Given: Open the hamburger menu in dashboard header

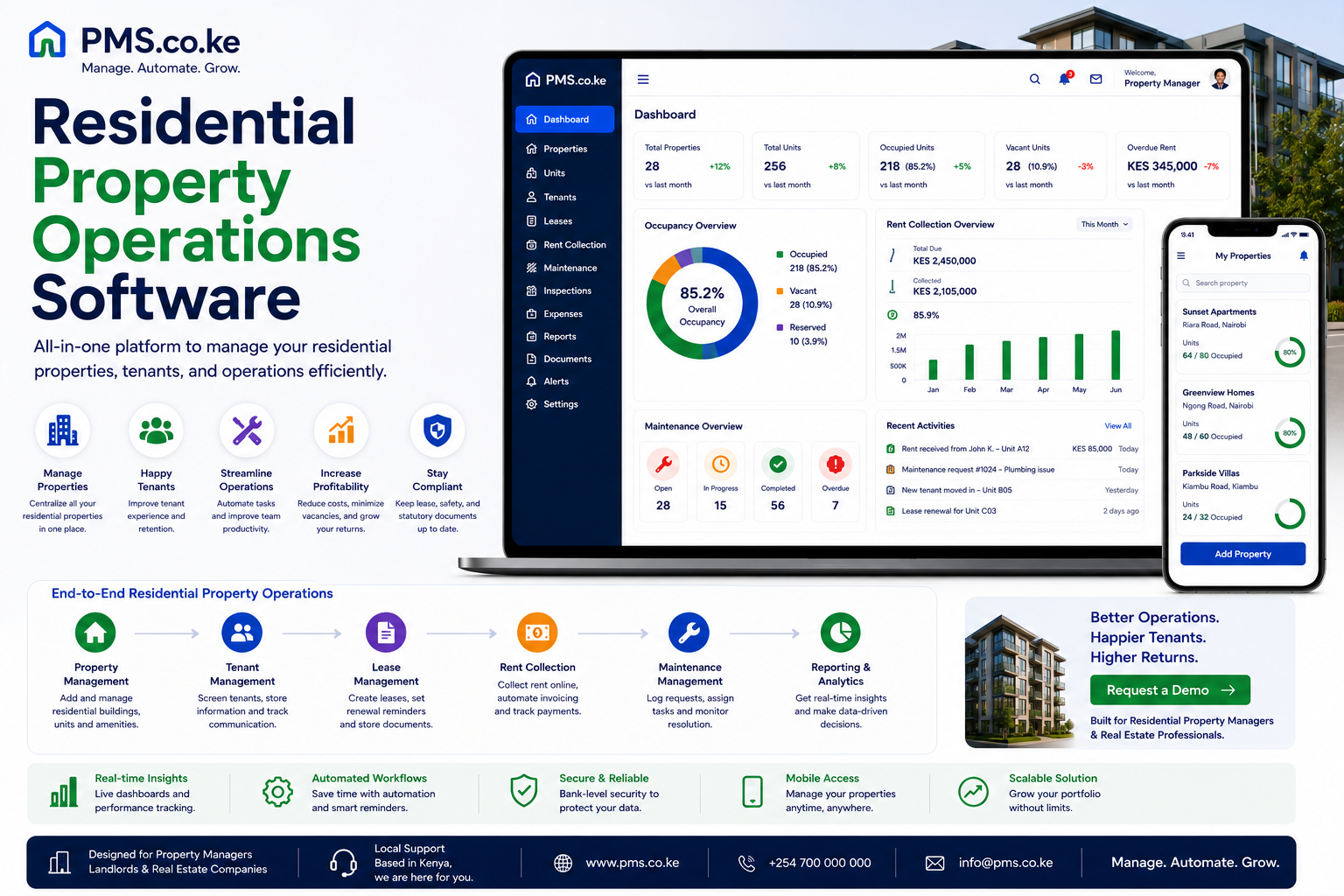Looking at the screenshot, I should pyautogui.click(x=643, y=80).
